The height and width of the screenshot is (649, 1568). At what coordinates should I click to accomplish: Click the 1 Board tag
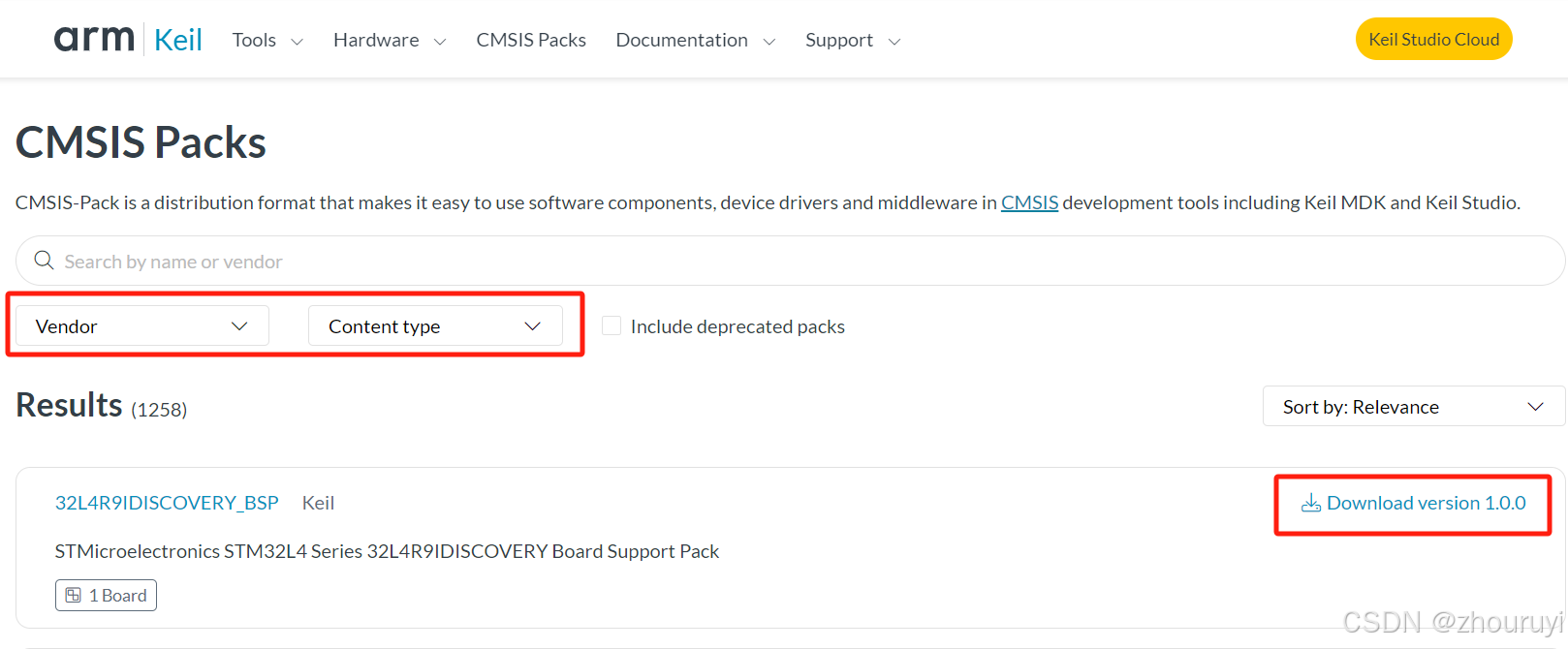106,595
